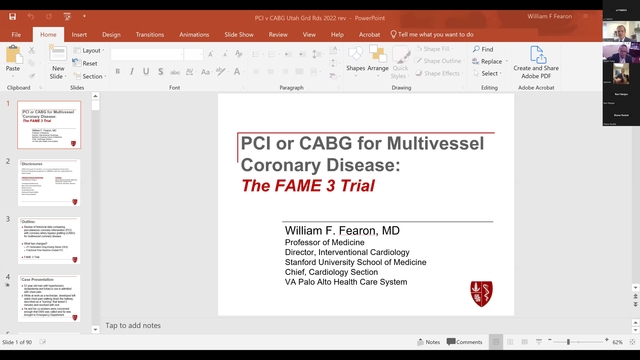This screenshot has width=640, height=360.
Task: Click the zoom slider handle
Action: click(x=568, y=342)
